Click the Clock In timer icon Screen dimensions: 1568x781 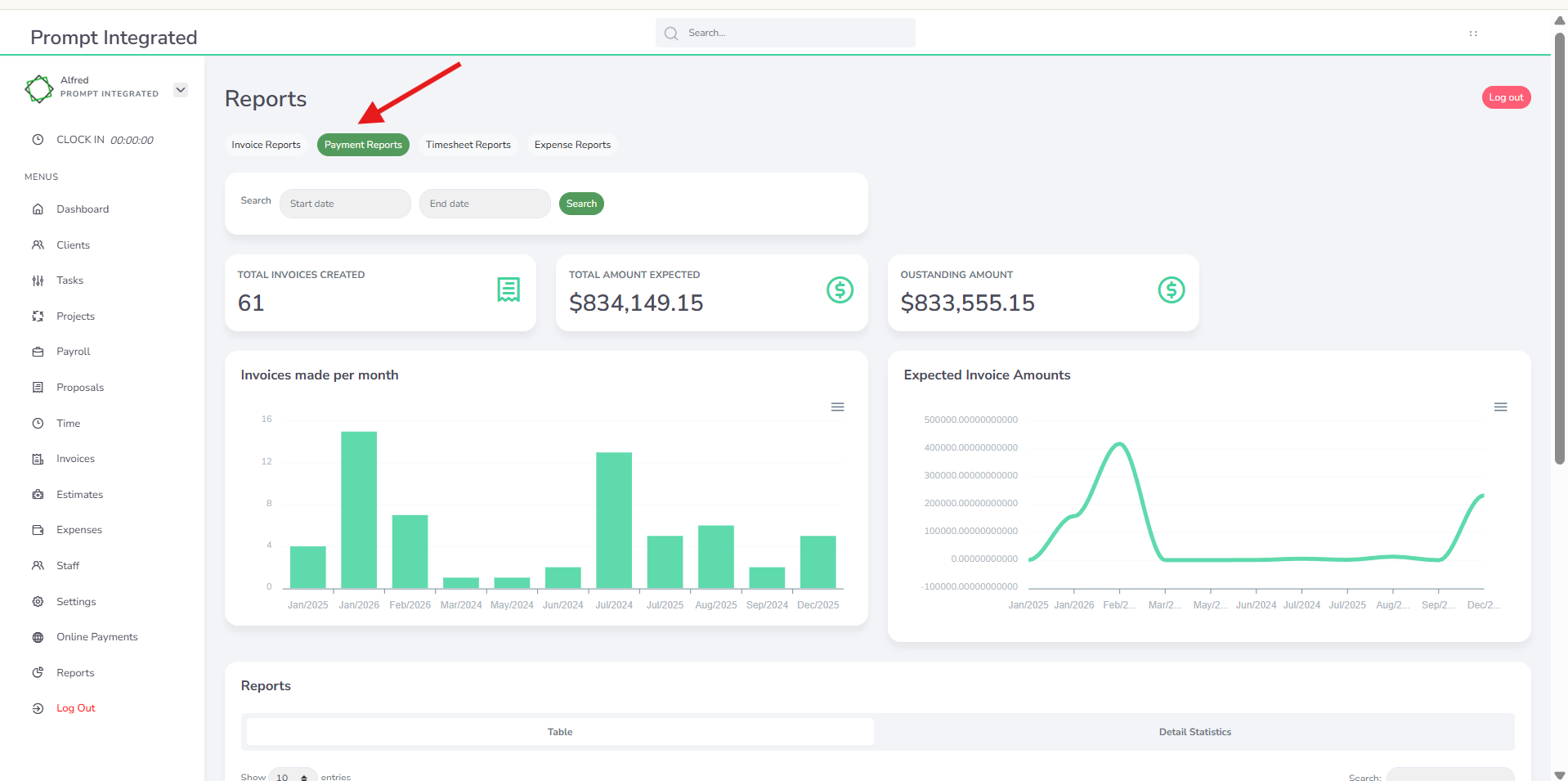38,140
